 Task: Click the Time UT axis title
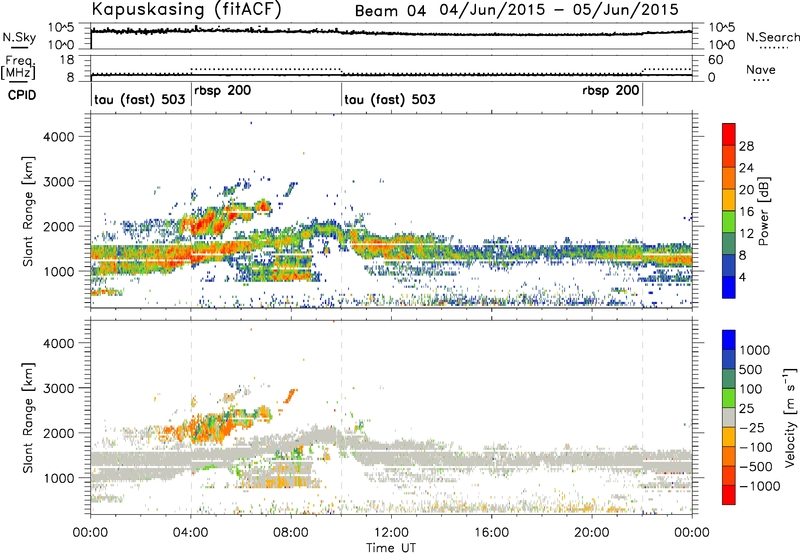point(391,548)
